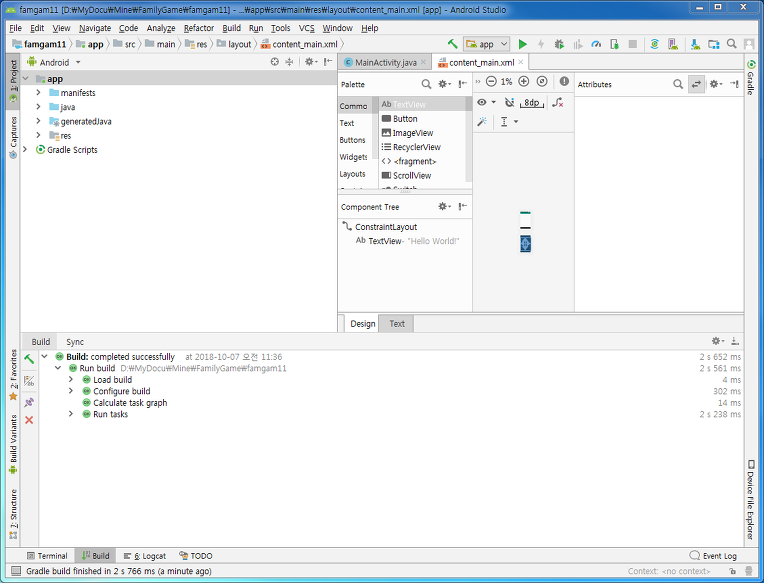
Task: Click the Debug app bug icon
Action: click(559, 44)
